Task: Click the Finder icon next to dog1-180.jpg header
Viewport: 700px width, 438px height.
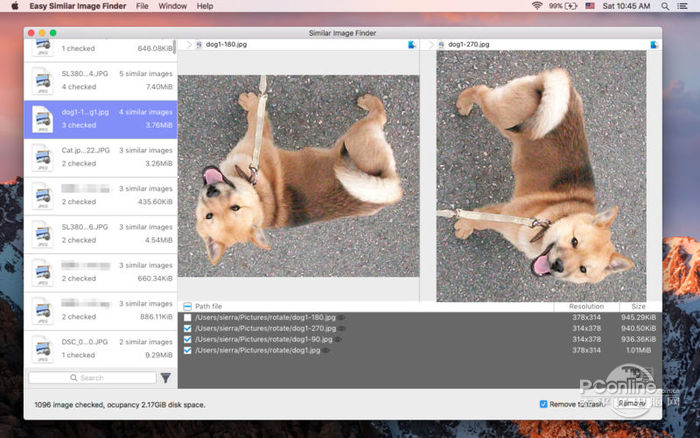Action: (x=412, y=45)
